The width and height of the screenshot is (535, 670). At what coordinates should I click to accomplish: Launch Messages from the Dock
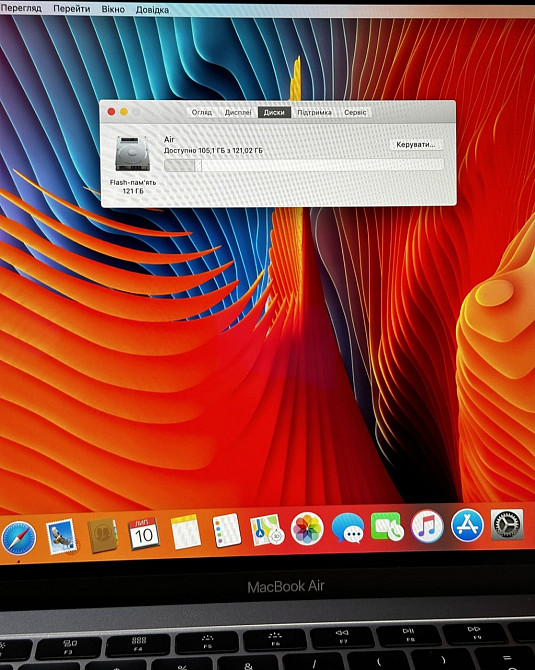point(348,528)
